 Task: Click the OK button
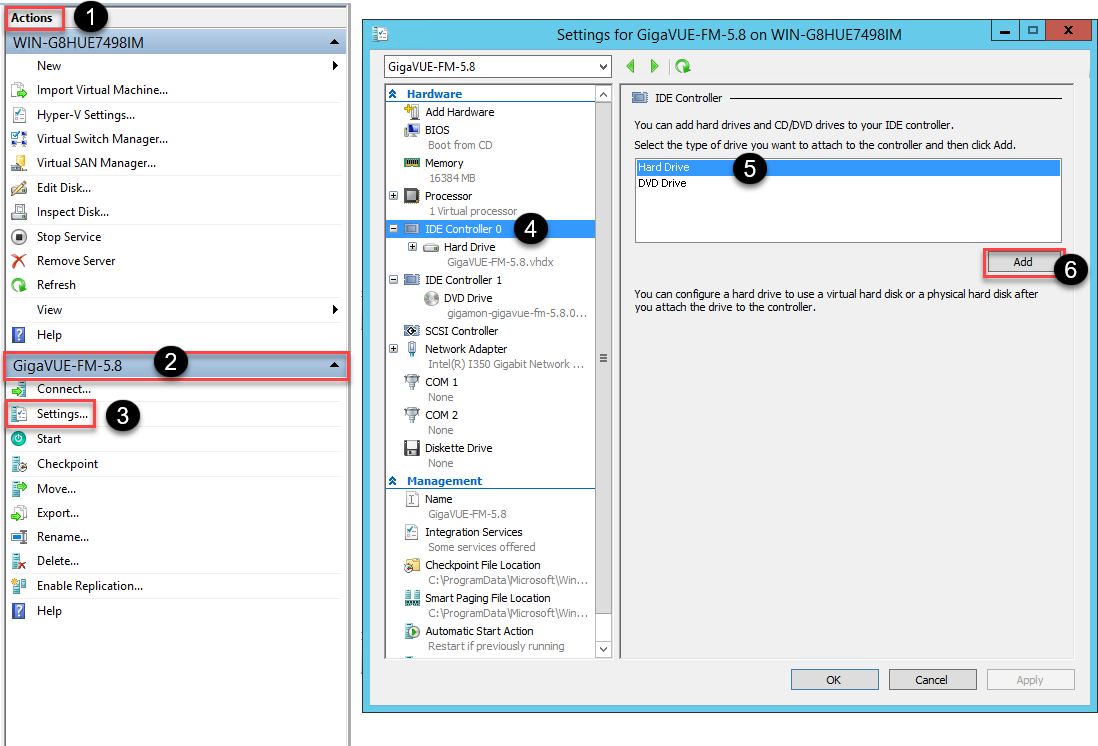tap(833, 680)
